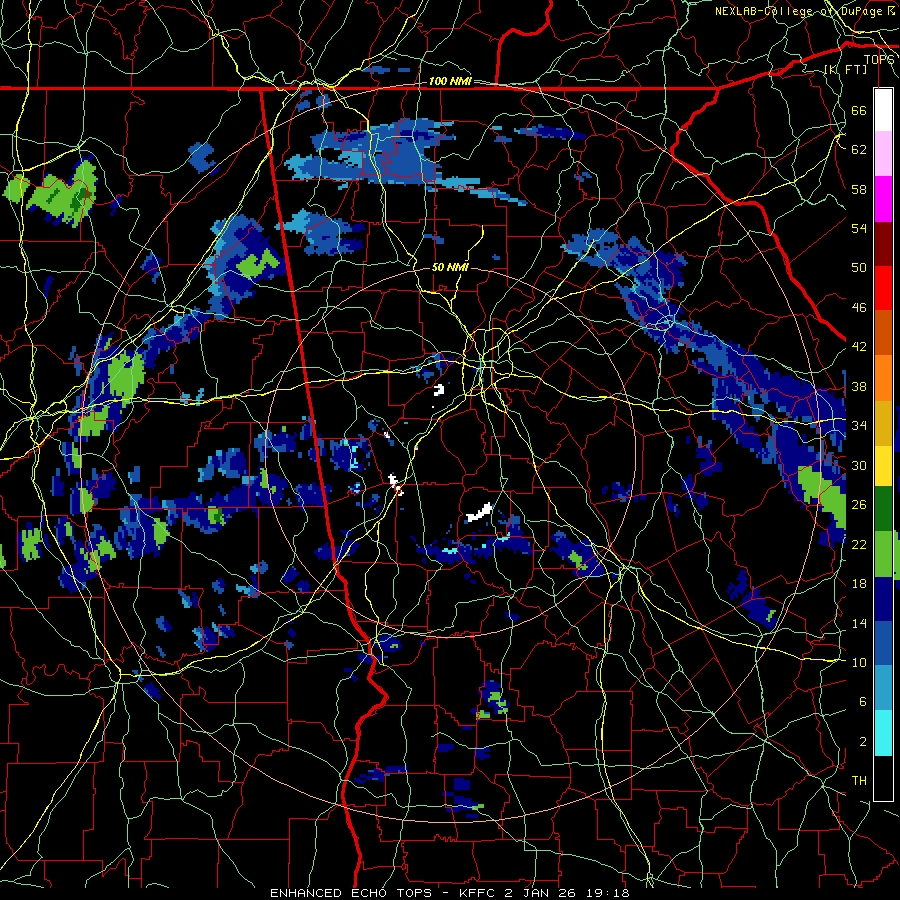The image size is (900, 900).
Task: Select the white legend swatch near 66
Action: 883,110
